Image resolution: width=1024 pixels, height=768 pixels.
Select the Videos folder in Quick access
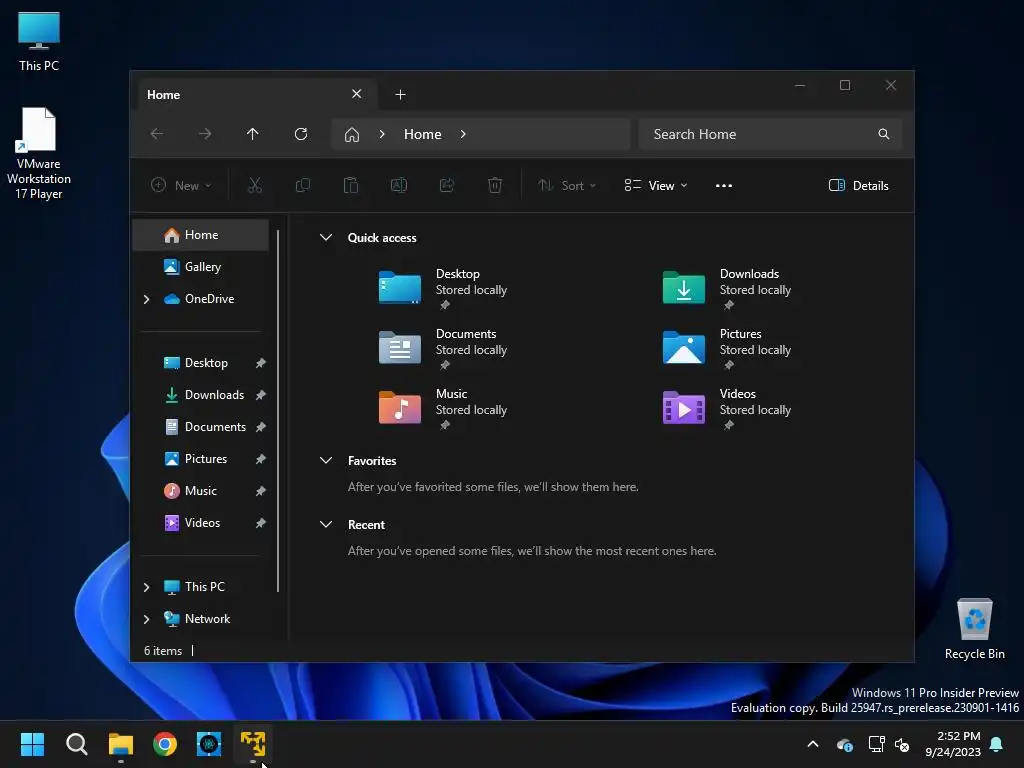click(728, 408)
